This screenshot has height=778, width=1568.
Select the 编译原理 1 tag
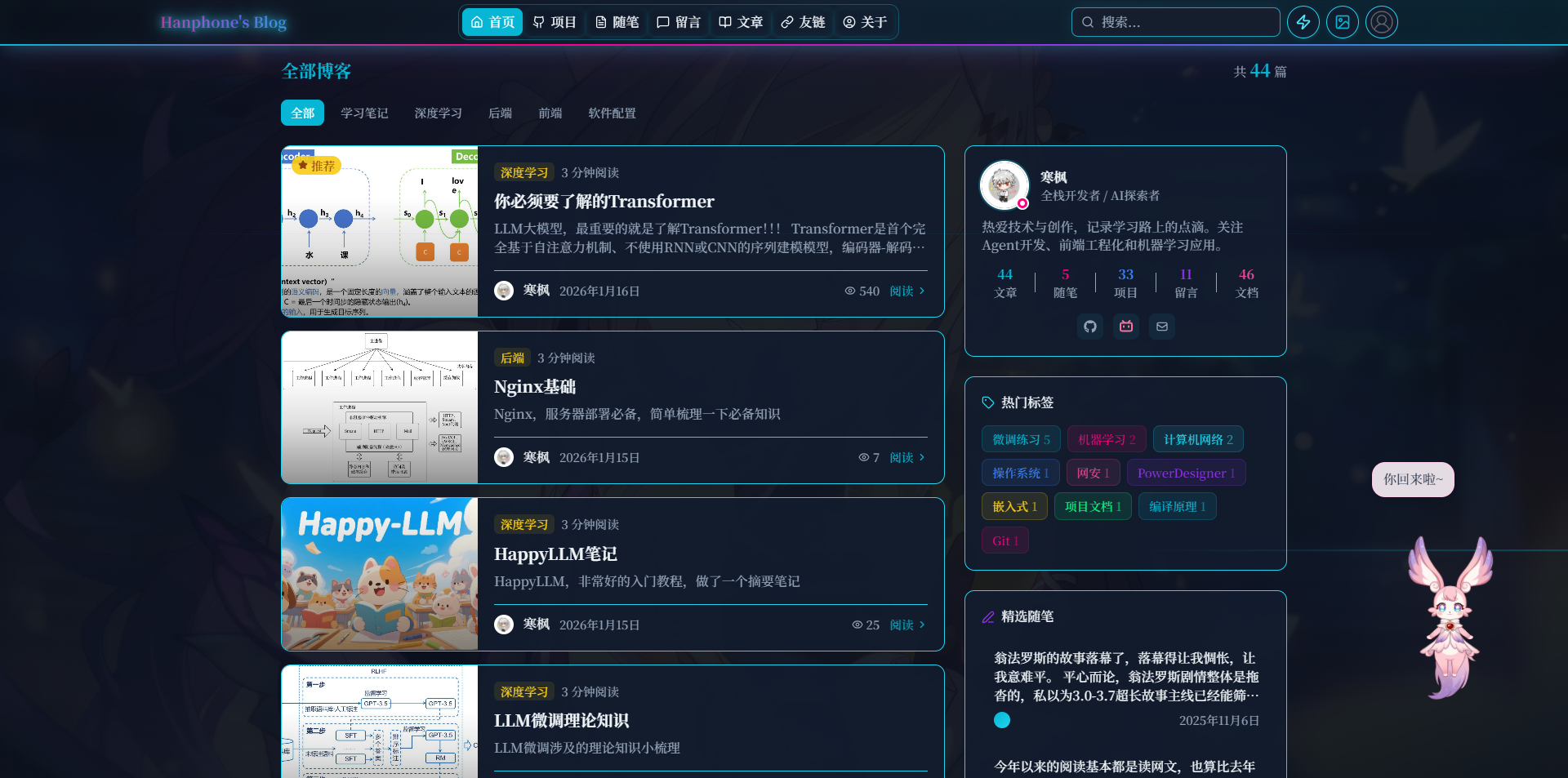pos(1178,506)
